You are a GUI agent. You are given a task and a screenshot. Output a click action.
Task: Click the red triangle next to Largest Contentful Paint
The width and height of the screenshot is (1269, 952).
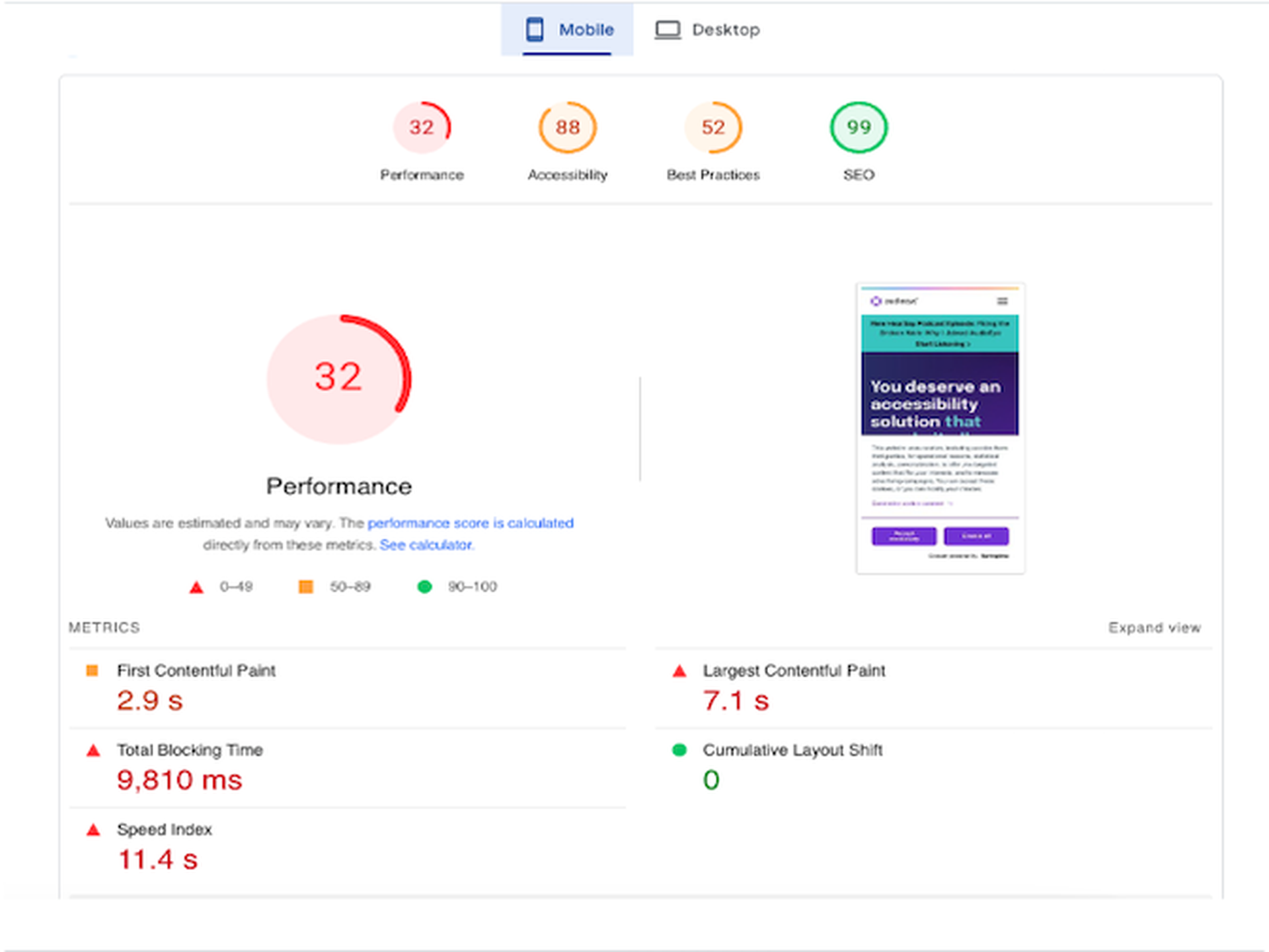(x=678, y=671)
